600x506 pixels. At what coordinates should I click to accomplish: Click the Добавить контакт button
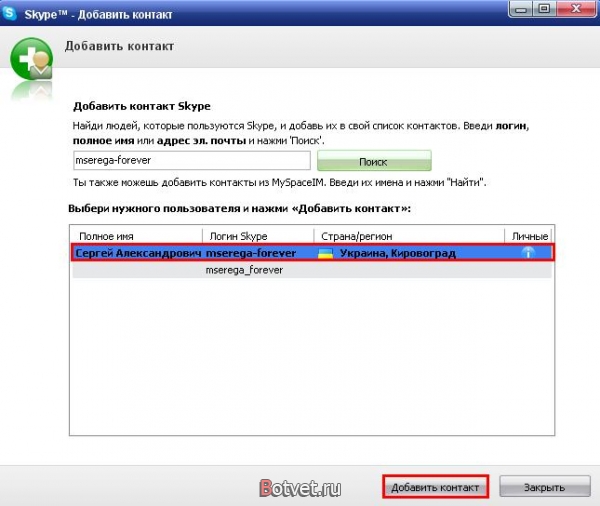tap(435, 487)
